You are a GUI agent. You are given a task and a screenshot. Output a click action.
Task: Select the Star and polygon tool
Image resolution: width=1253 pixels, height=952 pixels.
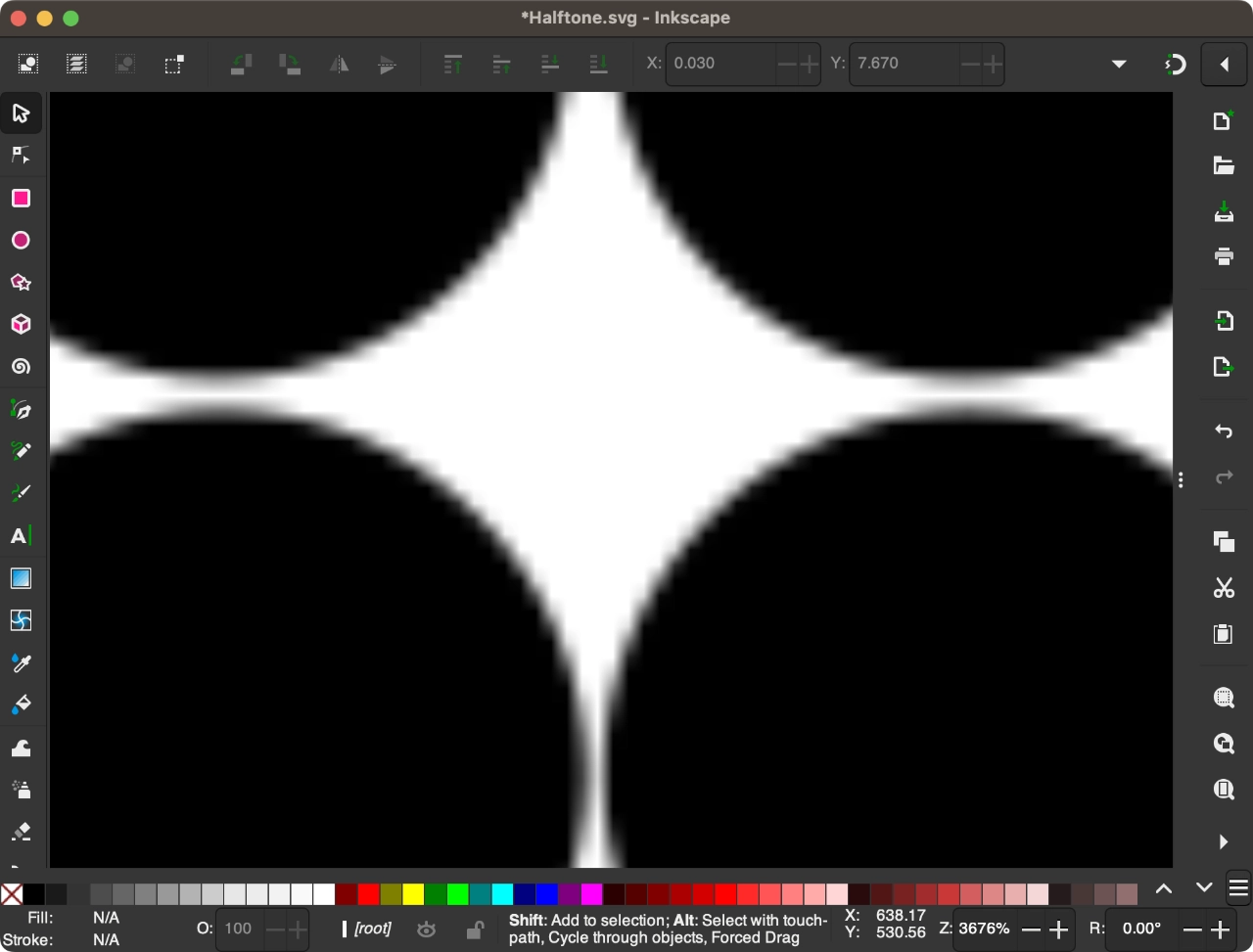pyautogui.click(x=21, y=283)
